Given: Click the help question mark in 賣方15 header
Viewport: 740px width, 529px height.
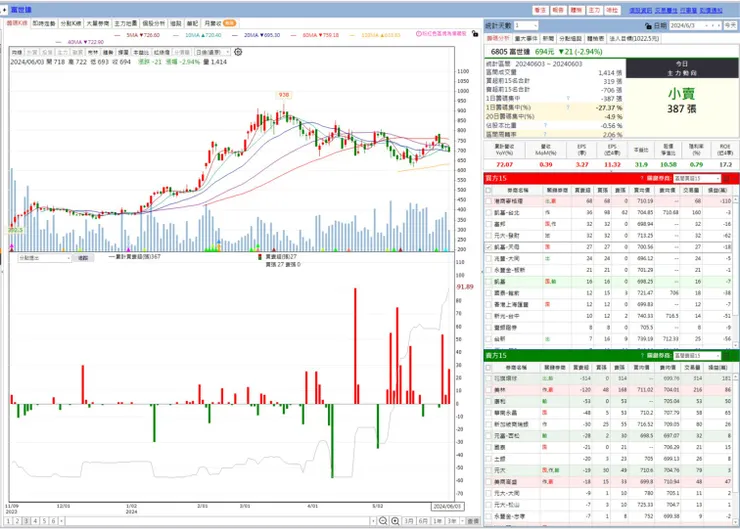Looking at the screenshot, I should 642,355.
